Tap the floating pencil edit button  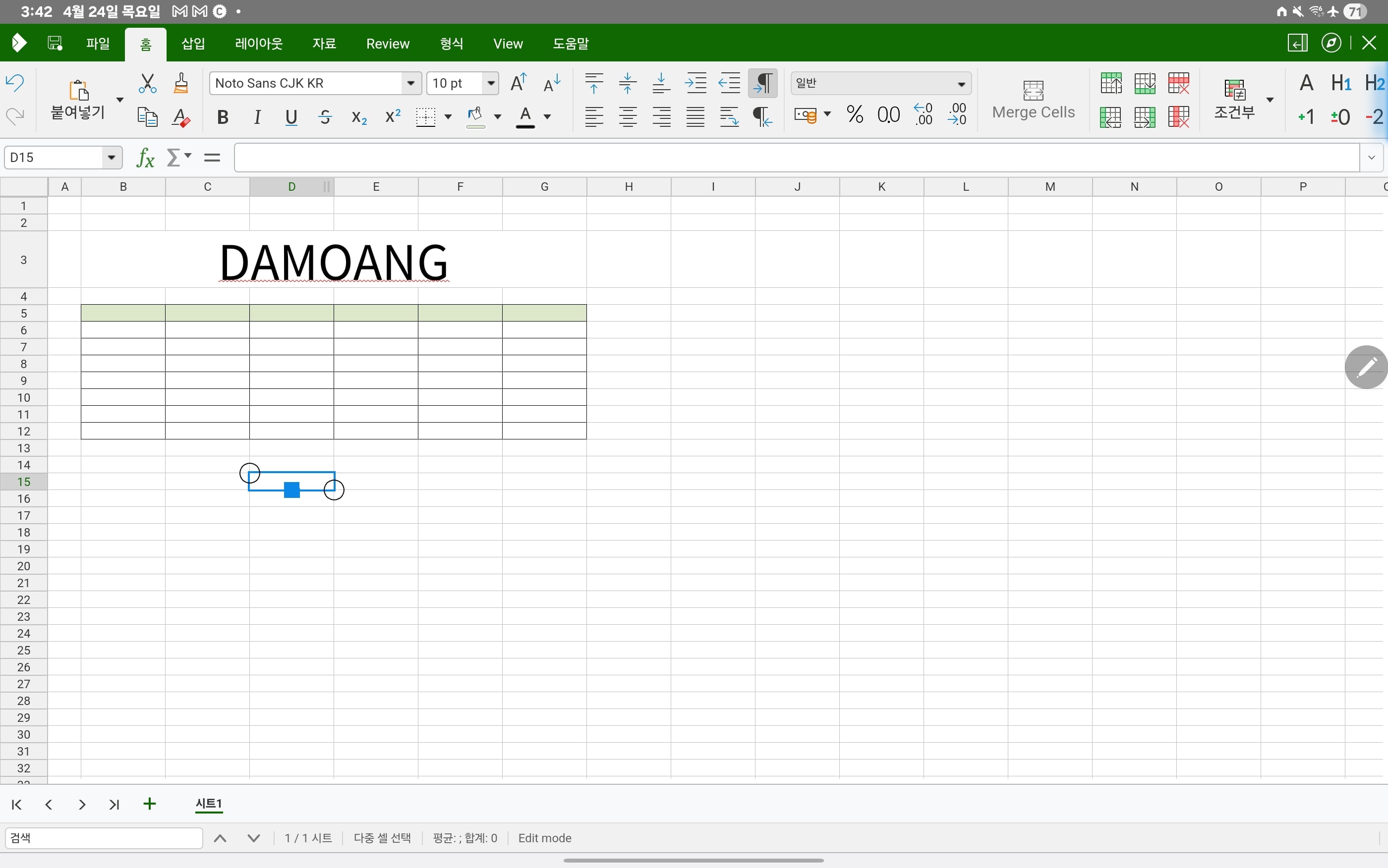(x=1366, y=367)
